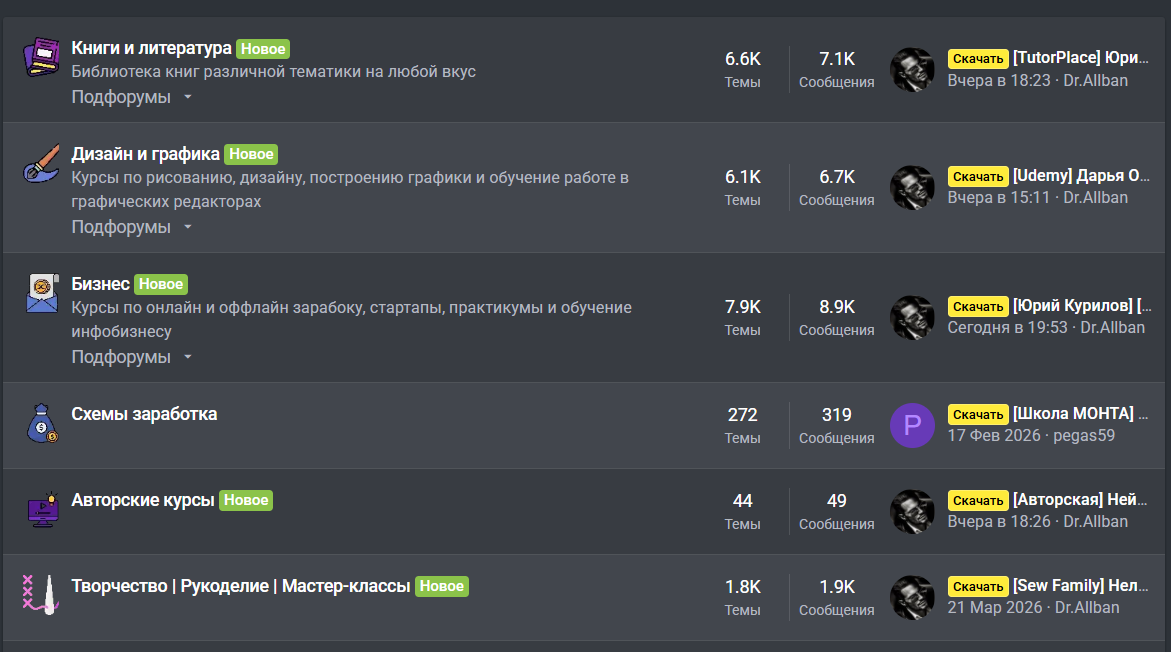Expand Подфорумы under Бизнес
Screen dimensions: 1171x652
point(131,357)
